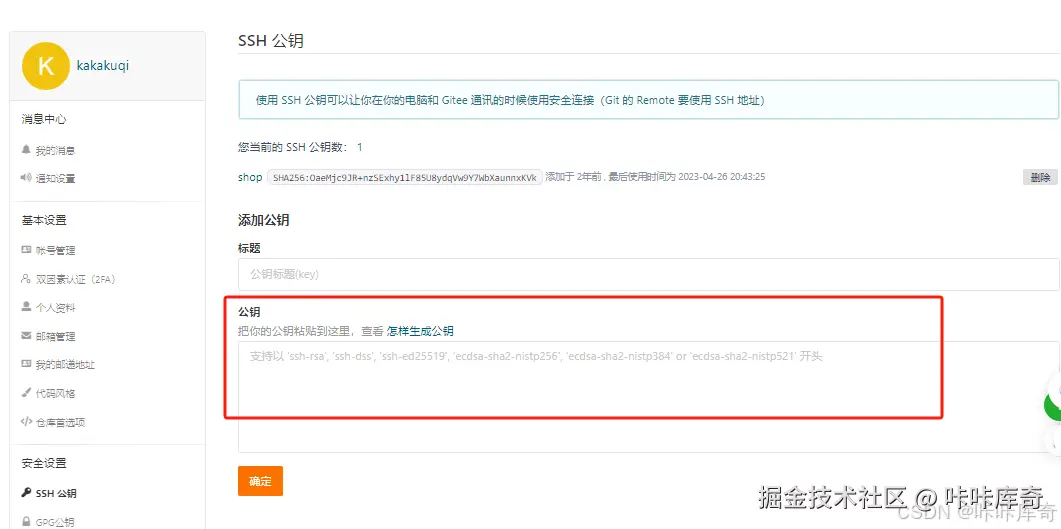Click the shop key name
The image size is (1061, 529).
(250, 177)
